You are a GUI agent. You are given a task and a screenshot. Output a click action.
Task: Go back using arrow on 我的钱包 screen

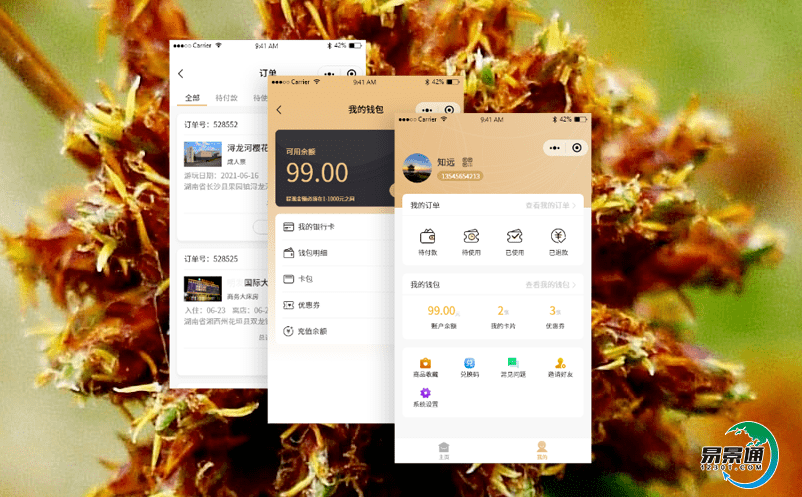(x=279, y=109)
